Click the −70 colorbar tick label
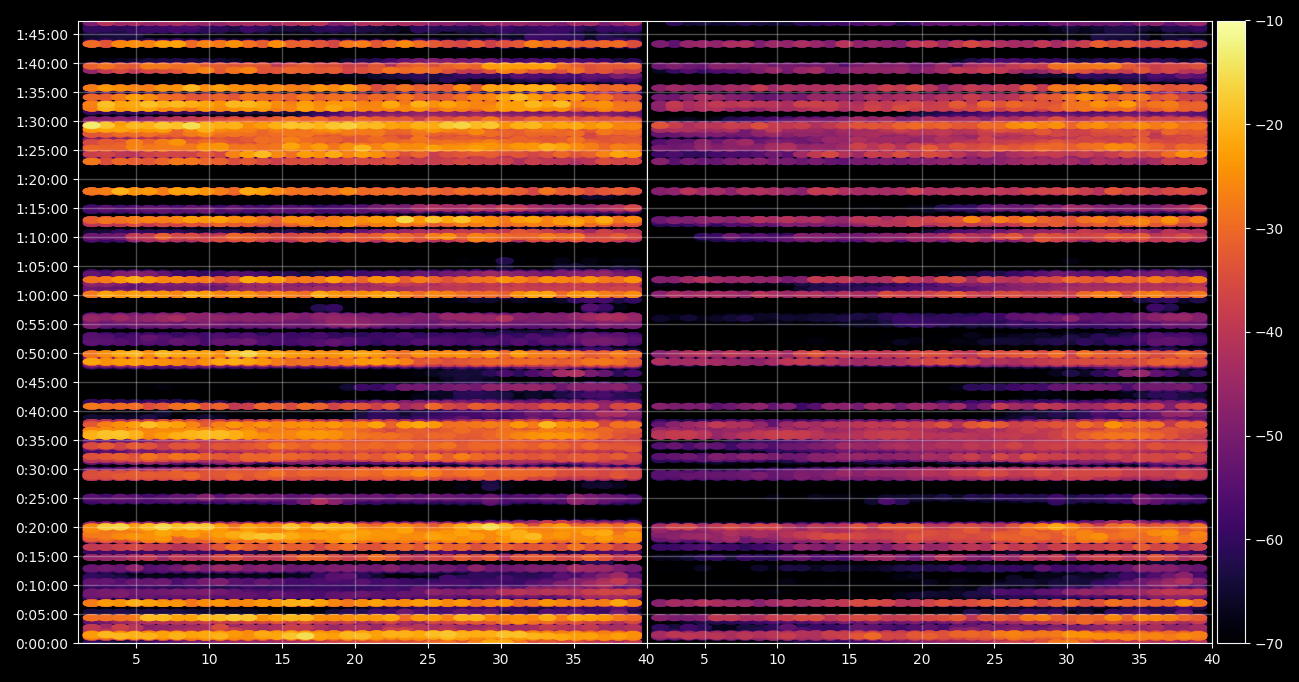The width and height of the screenshot is (1299, 682). click(1269, 644)
